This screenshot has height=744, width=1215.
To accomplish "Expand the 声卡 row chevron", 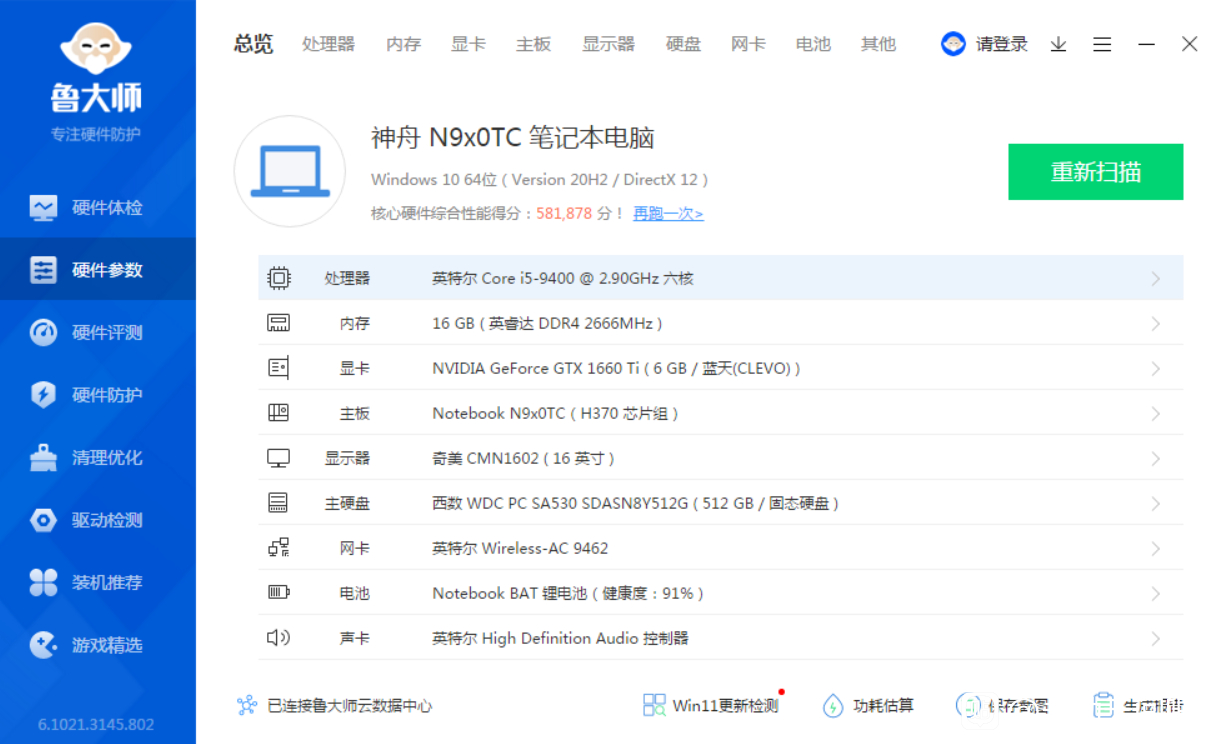I will (x=1156, y=639).
